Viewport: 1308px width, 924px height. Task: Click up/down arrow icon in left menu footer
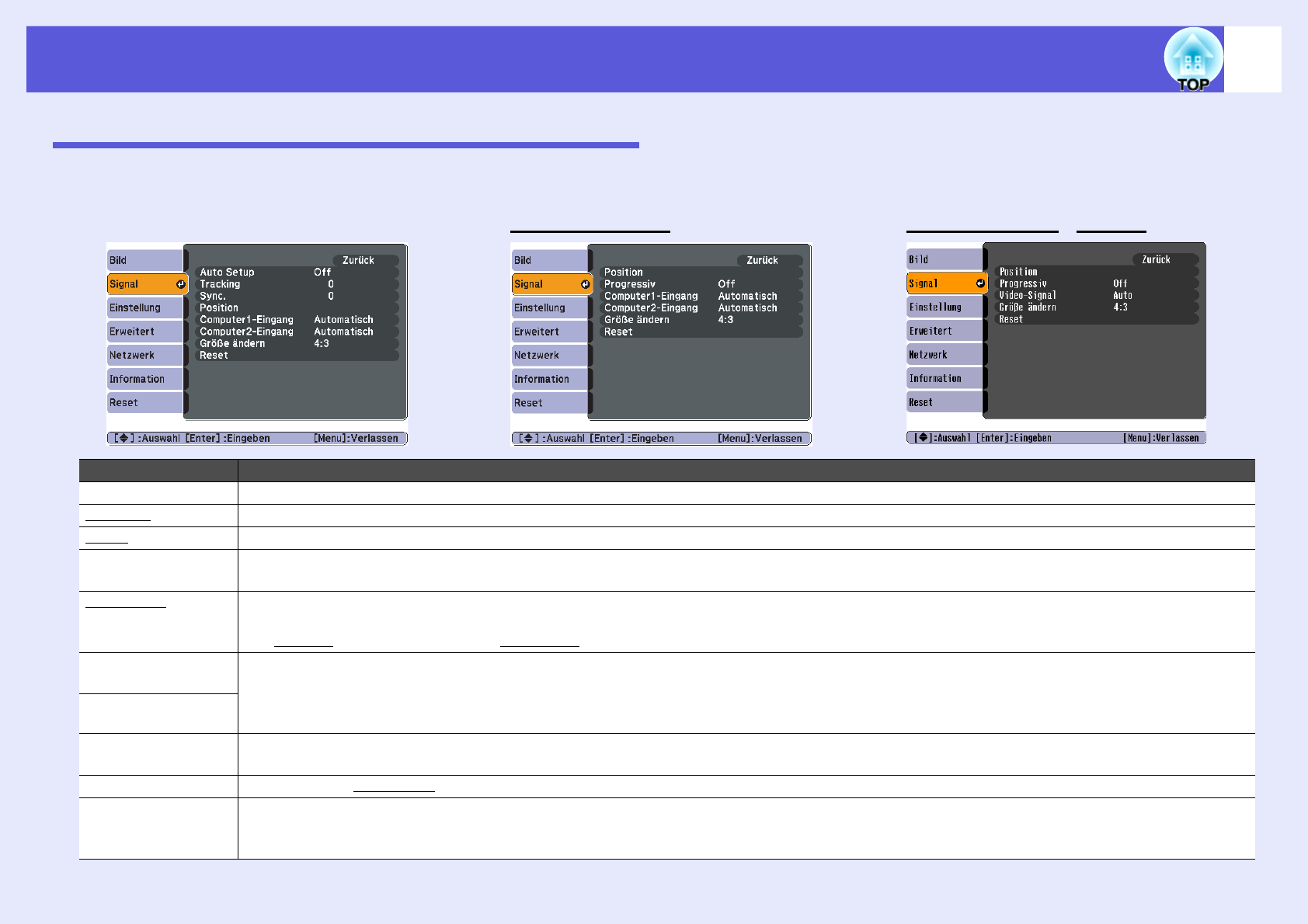(x=123, y=438)
